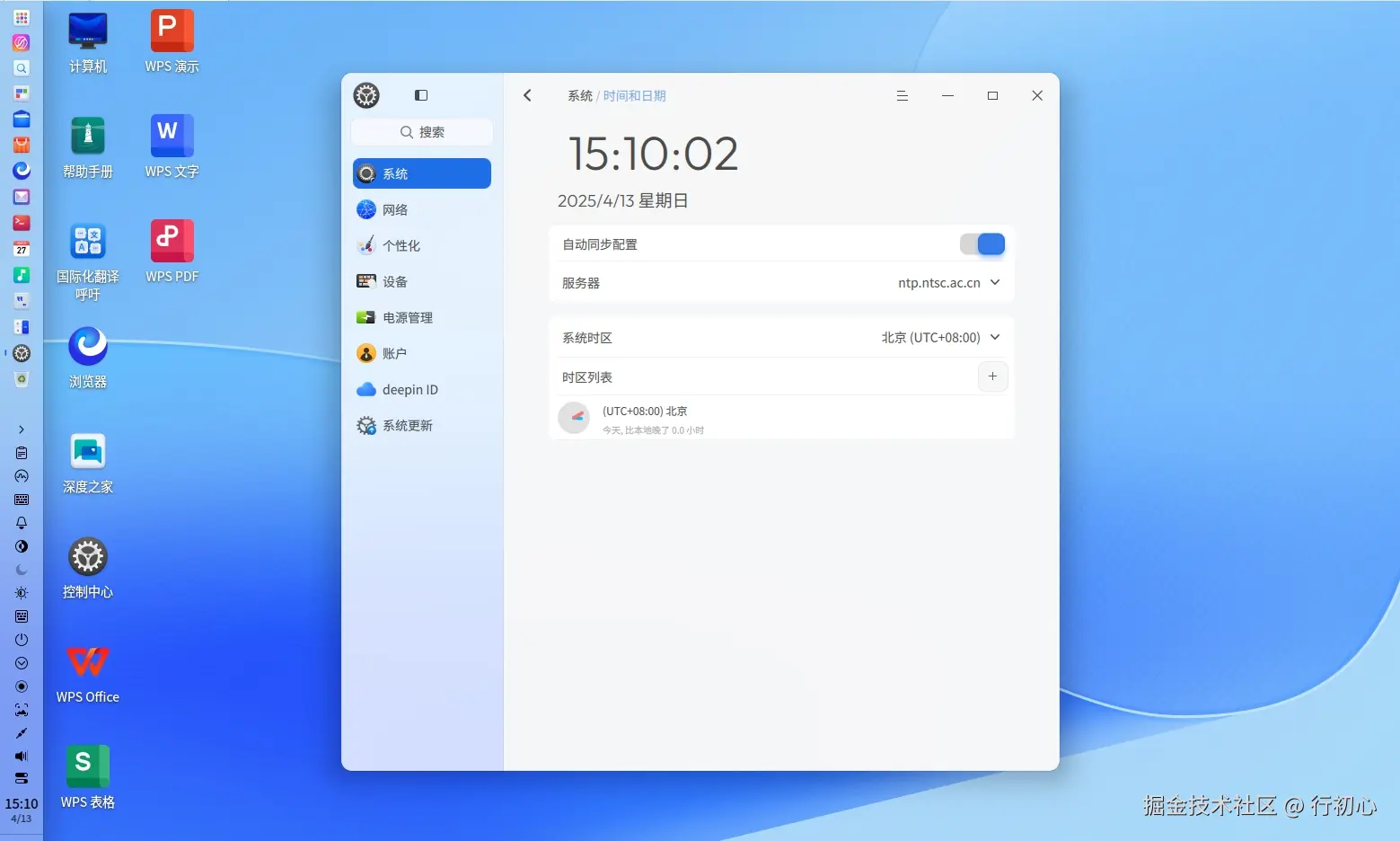This screenshot has height=841, width=1400.
Task: Open the 帮助手册 desktop icon
Action: tap(88, 147)
